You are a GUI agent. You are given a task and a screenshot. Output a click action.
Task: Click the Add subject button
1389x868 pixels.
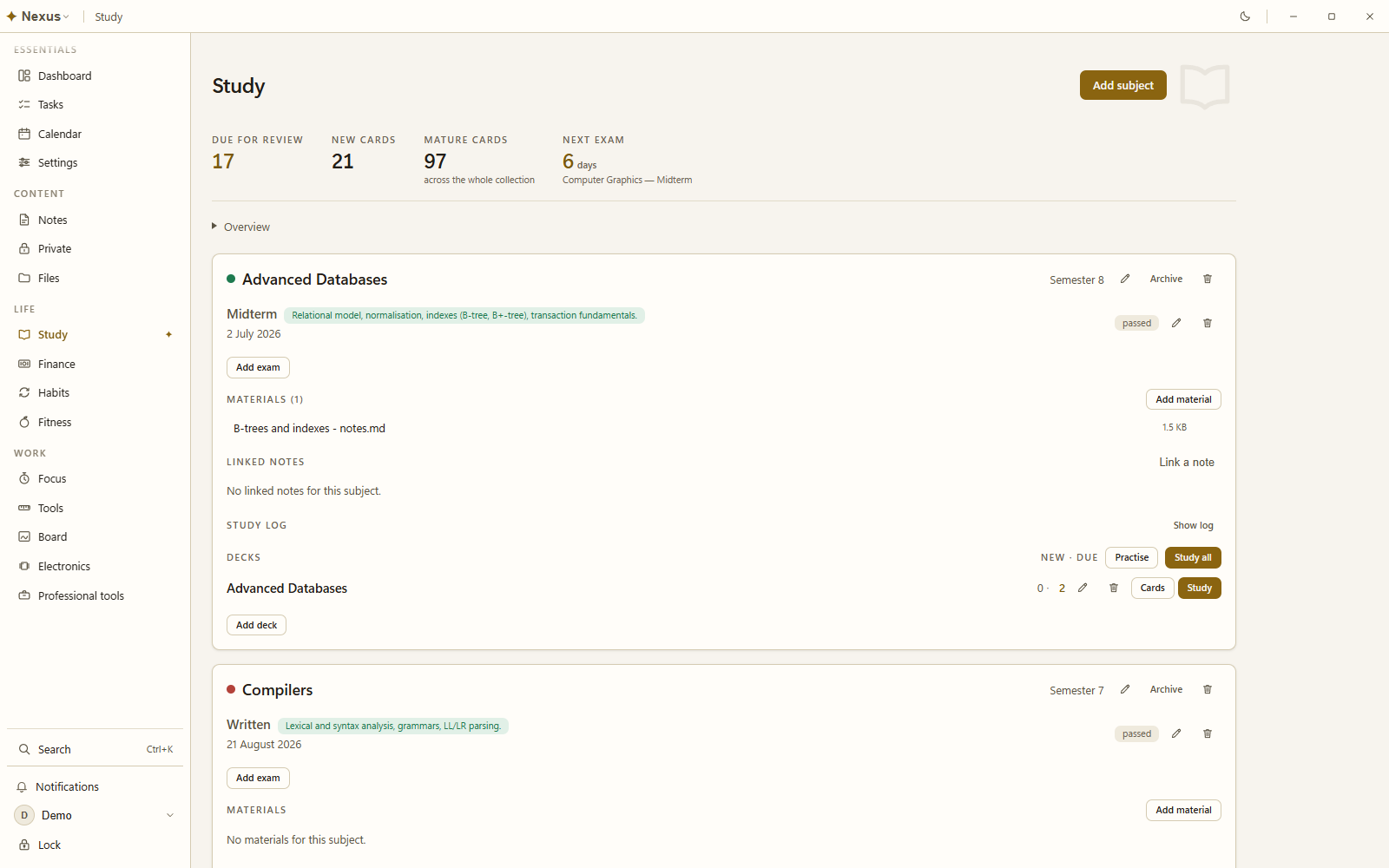click(x=1122, y=85)
